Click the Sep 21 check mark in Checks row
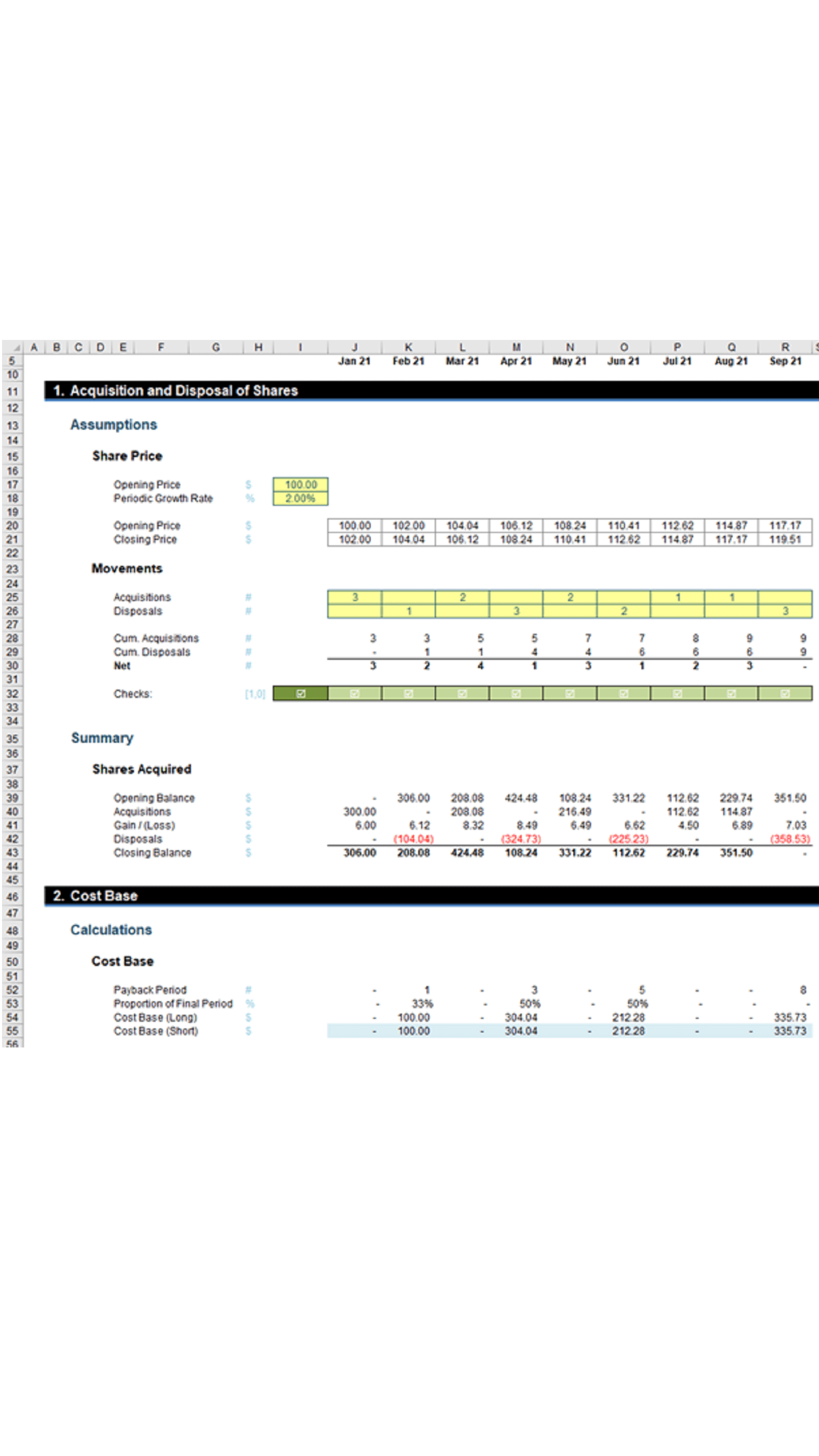The height and width of the screenshot is (1456, 819). tap(785, 694)
